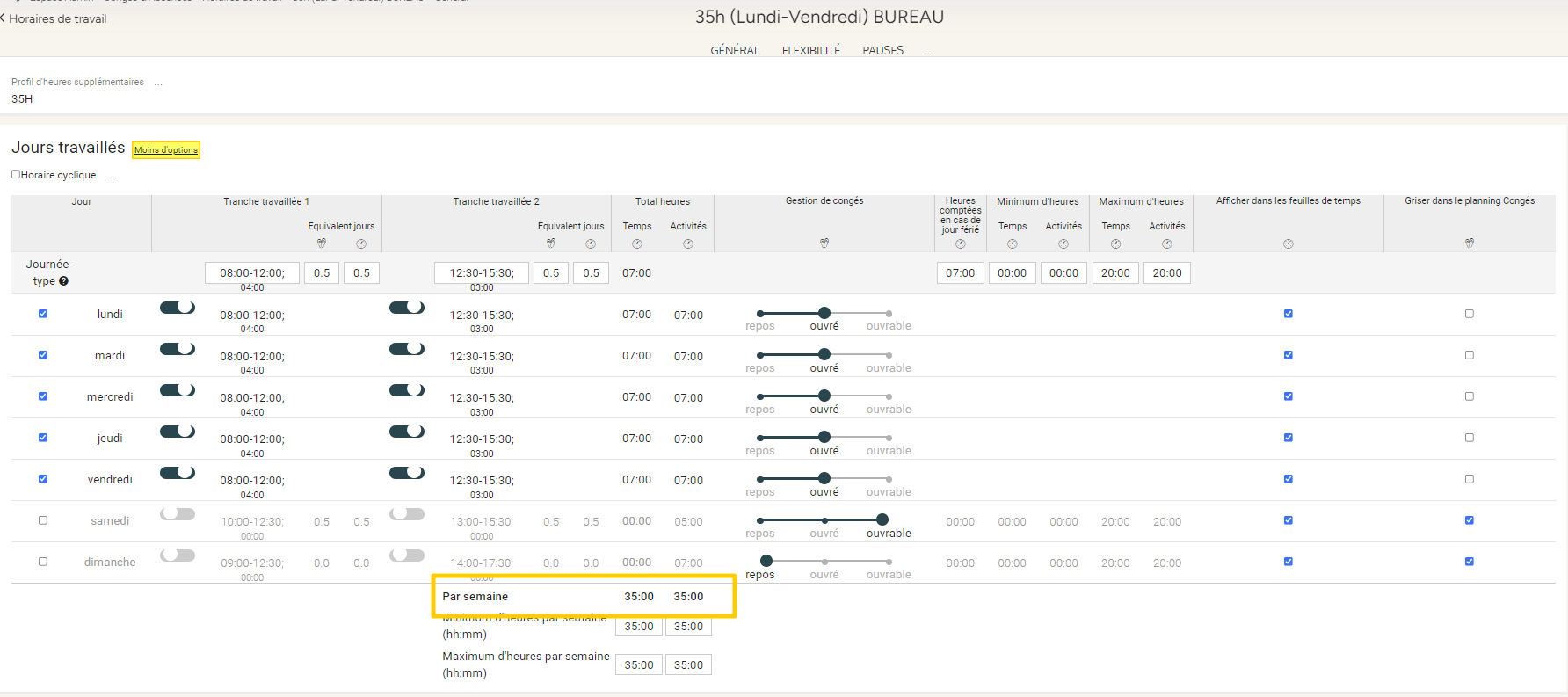Click the Journée-type help question mark icon

coord(63,281)
